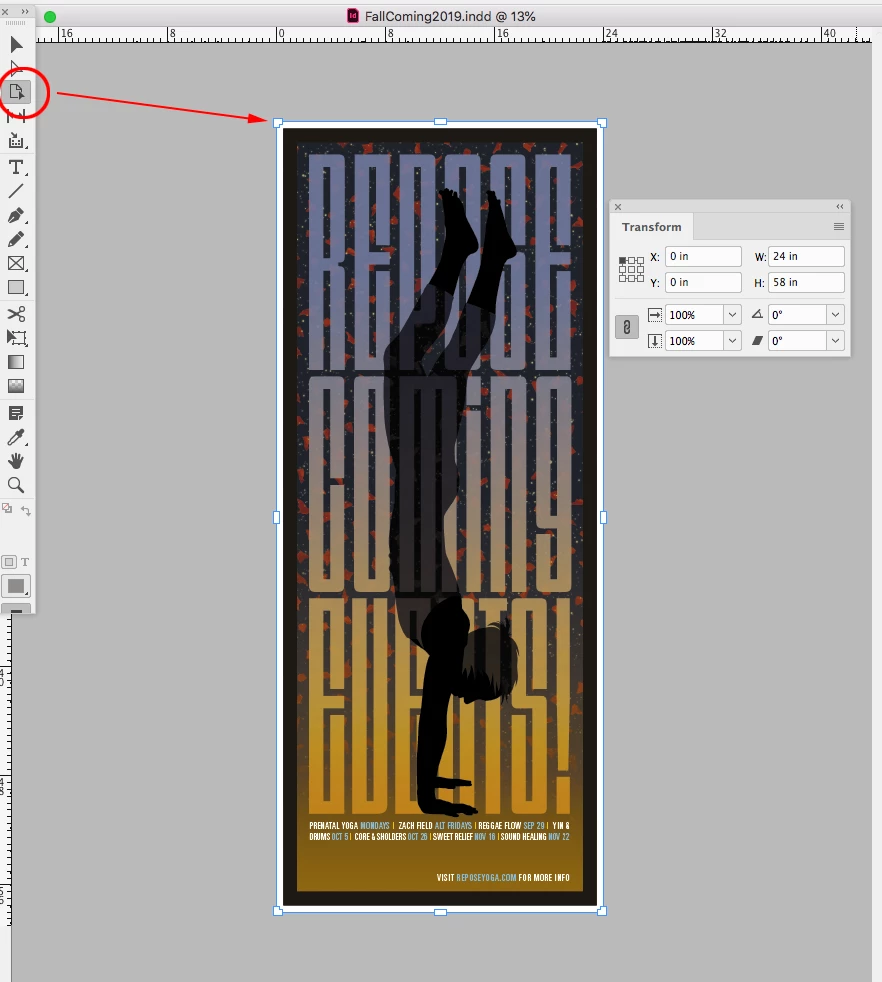Click the "PRENATAL YOGA MONDAYS" text line

[349, 825]
